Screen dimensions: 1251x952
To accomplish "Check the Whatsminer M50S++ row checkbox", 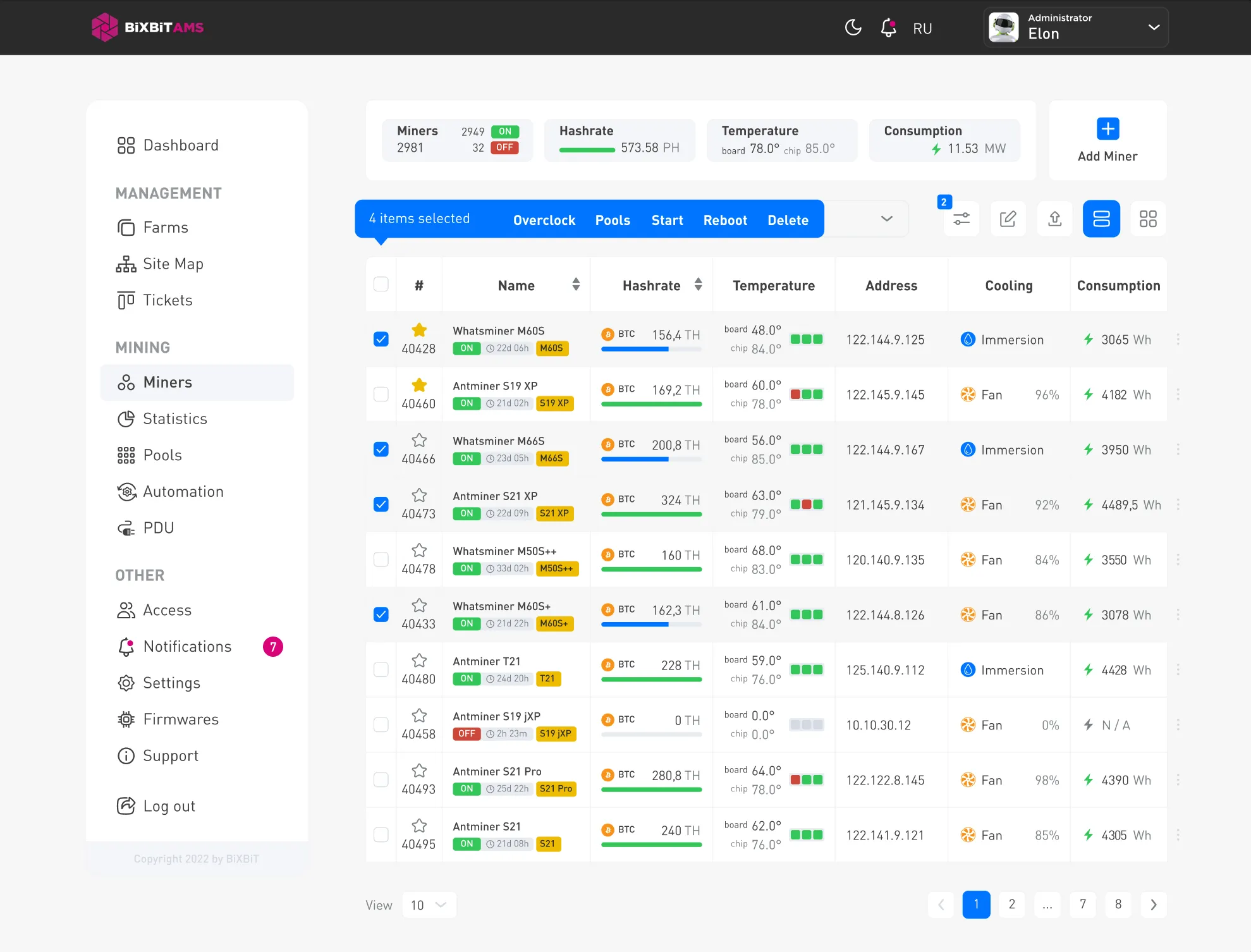I will click(381, 559).
